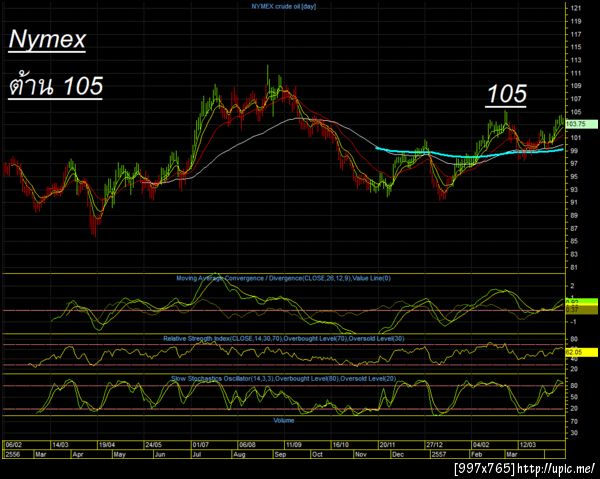Image resolution: width=600 pixels, height=479 pixels.
Task: Click the 121 price axis value
Action: point(576,8)
